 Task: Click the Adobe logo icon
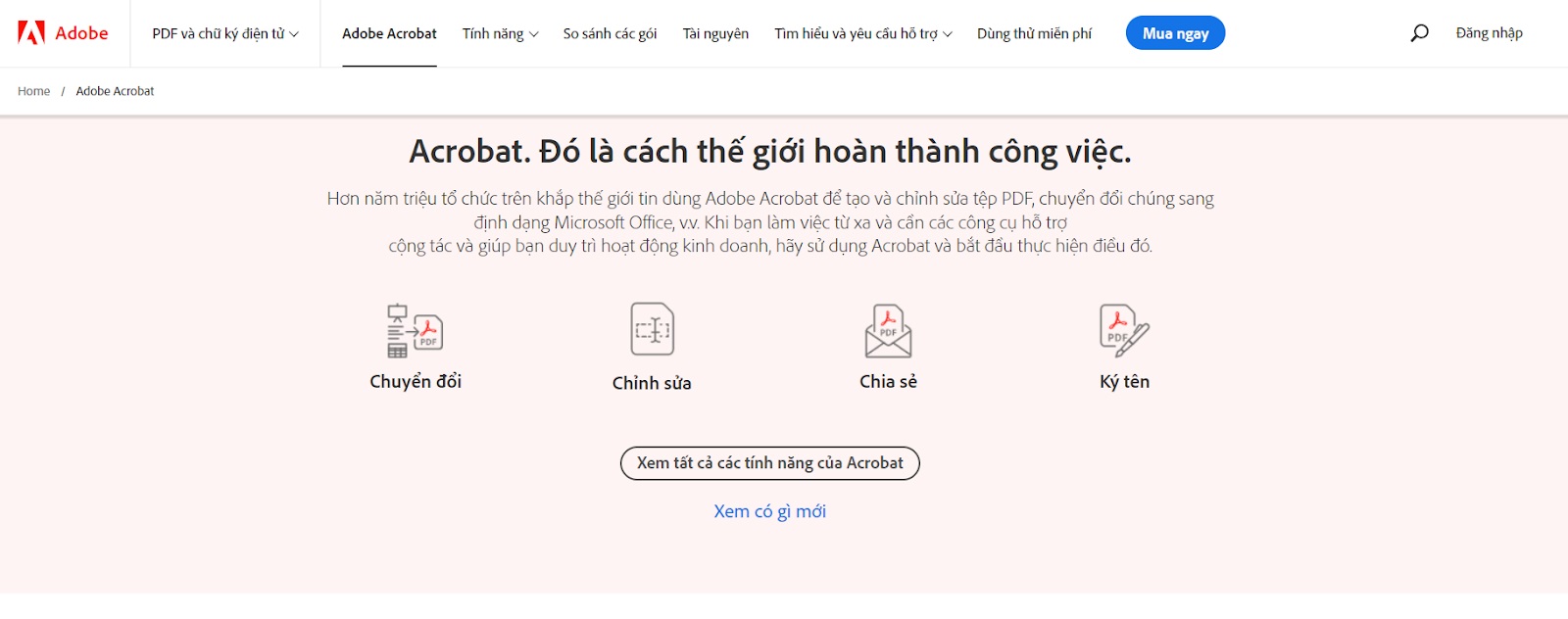[x=31, y=33]
